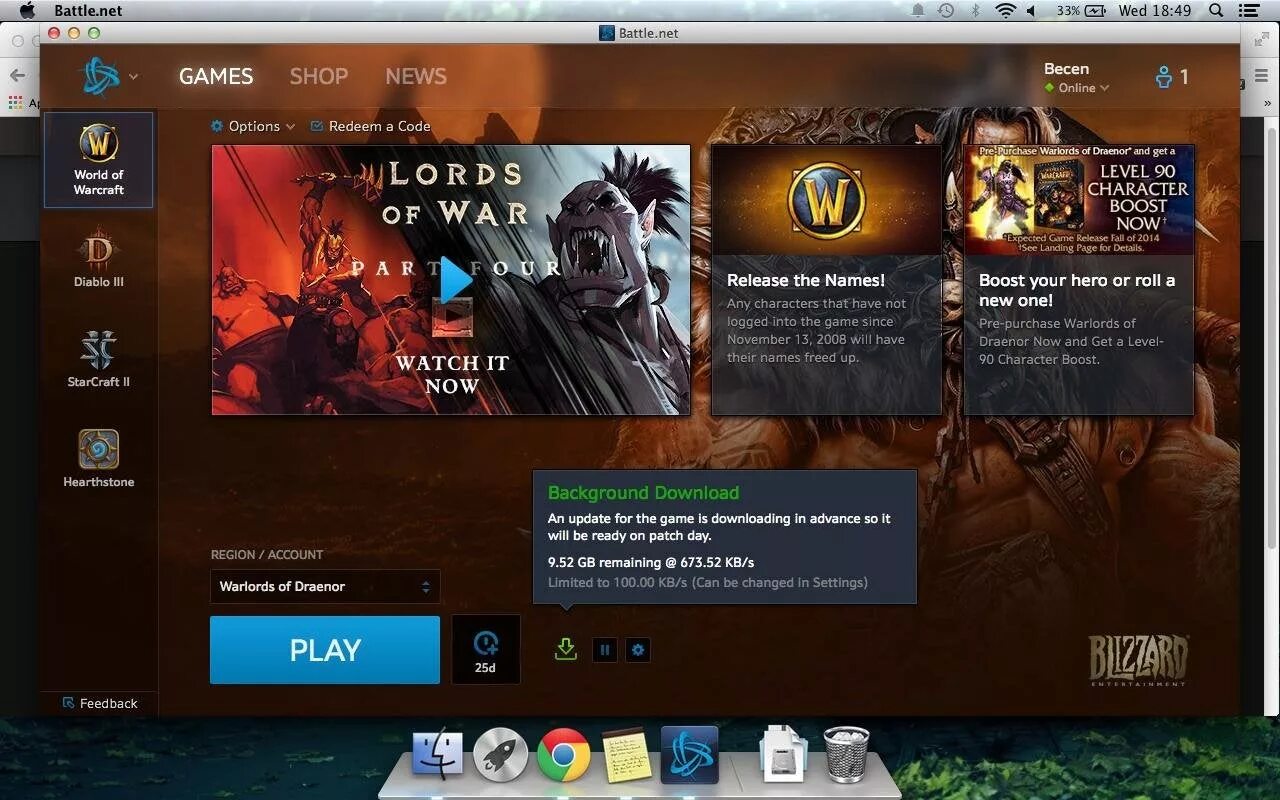Select World of Warcraft in the game sidebar

[97, 159]
